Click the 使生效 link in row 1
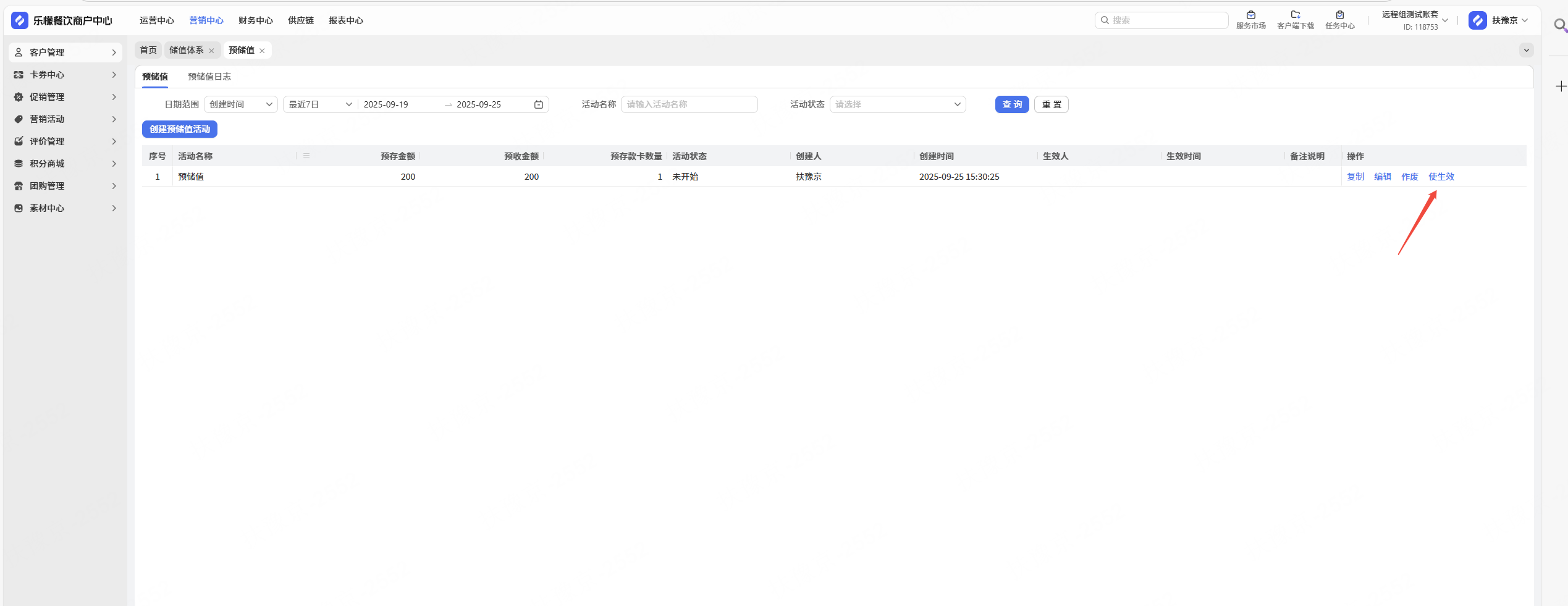The height and width of the screenshot is (606, 1568). [x=1441, y=177]
